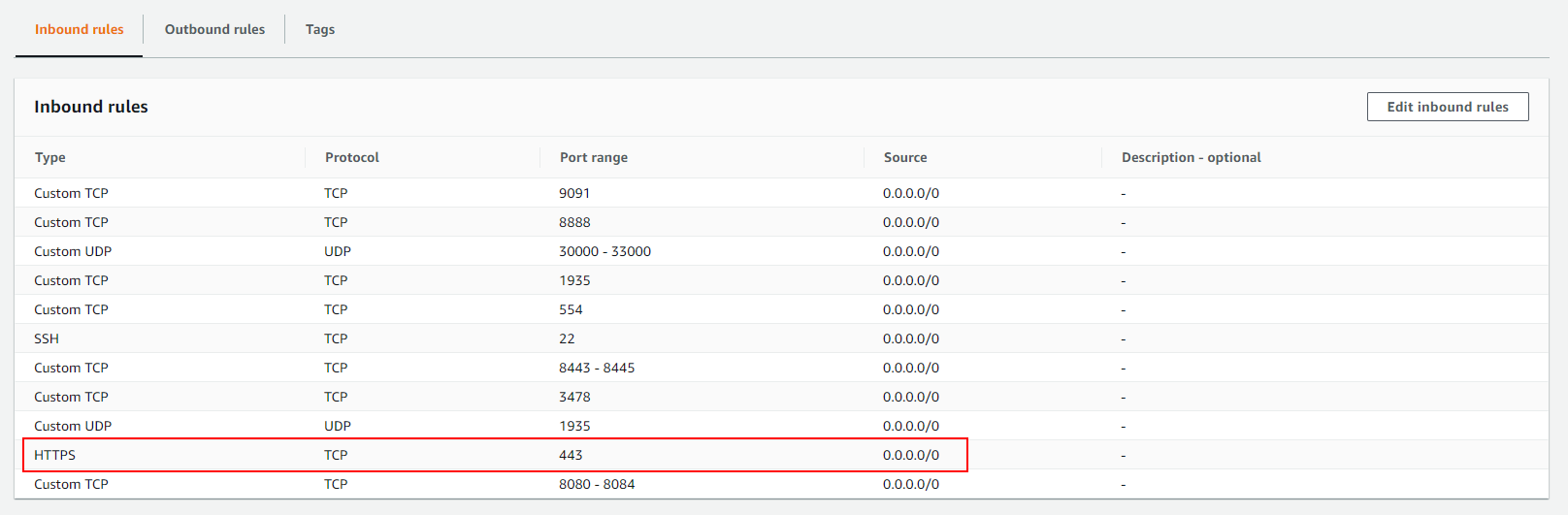Click the Edit inbound rules button
Image resolution: width=1568 pixels, height=515 pixels.
(x=1447, y=107)
